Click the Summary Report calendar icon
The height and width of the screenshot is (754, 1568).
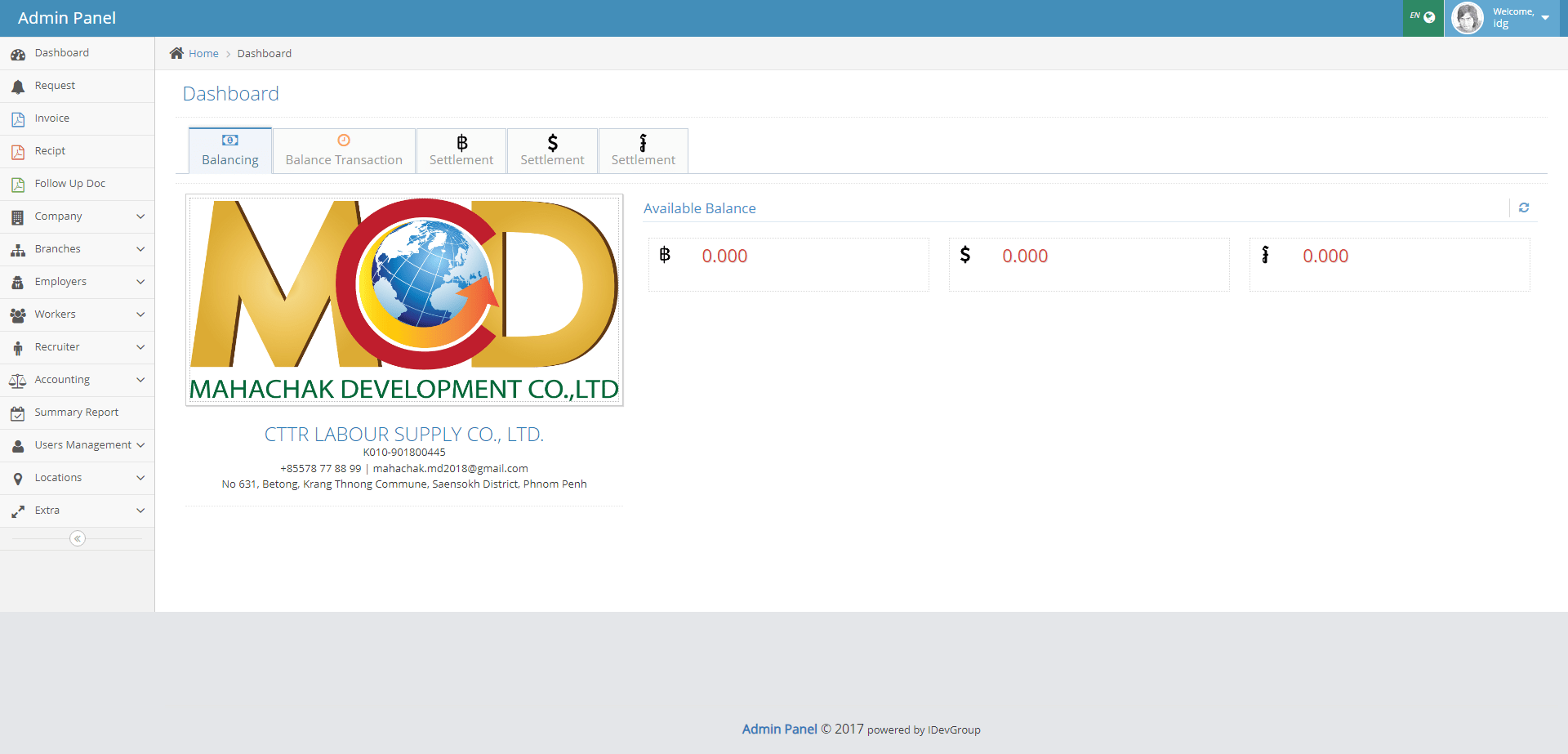(18, 413)
